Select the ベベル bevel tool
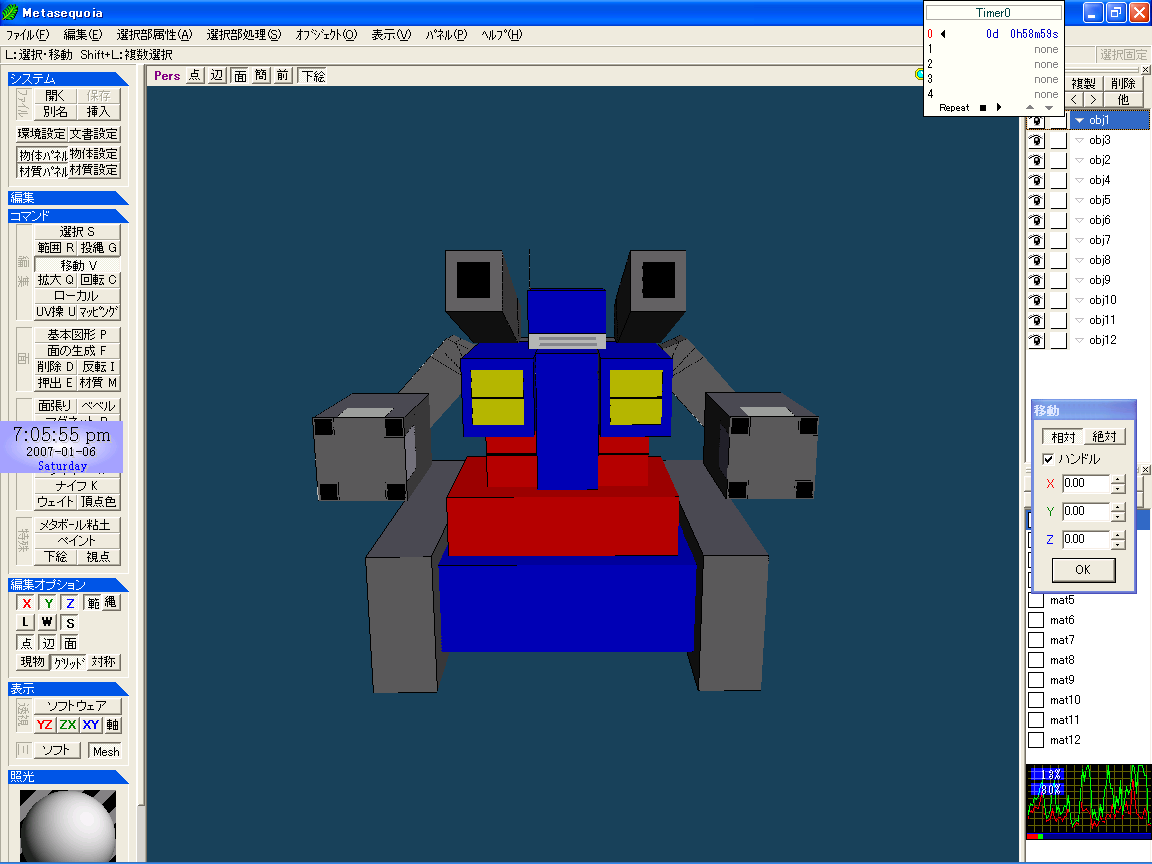 click(x=98, y=406)
